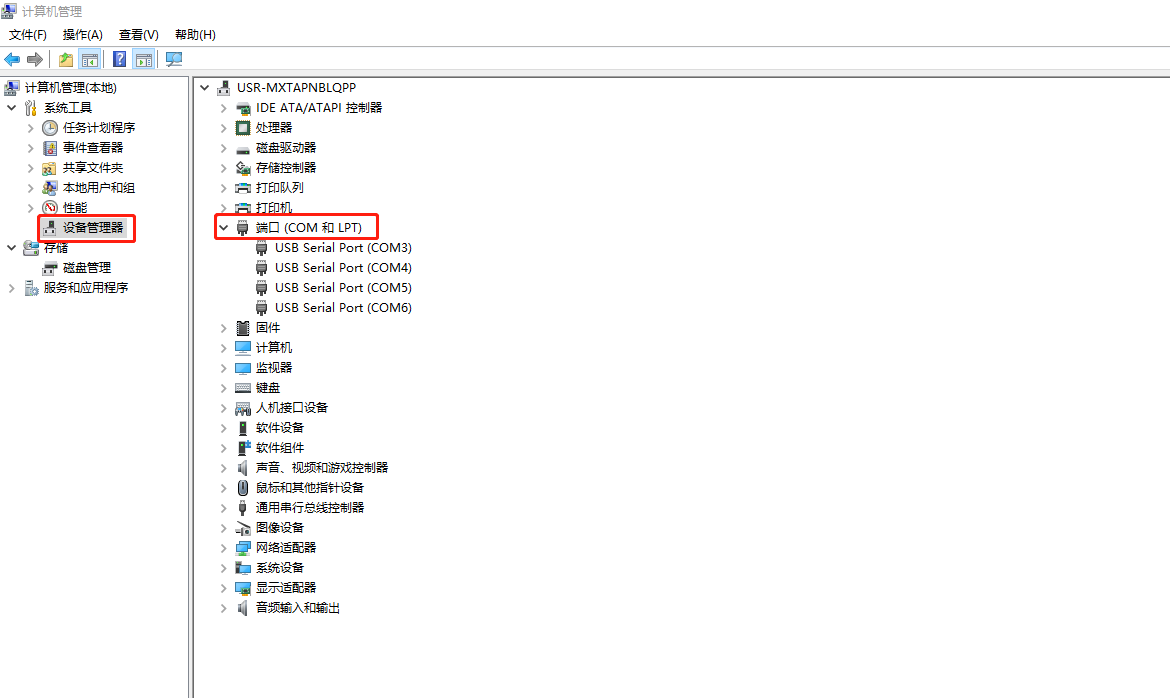Viewport: 1170px width, 698px height.
Task: Toggle the show/hide console tree button
Action: (90, 60)
